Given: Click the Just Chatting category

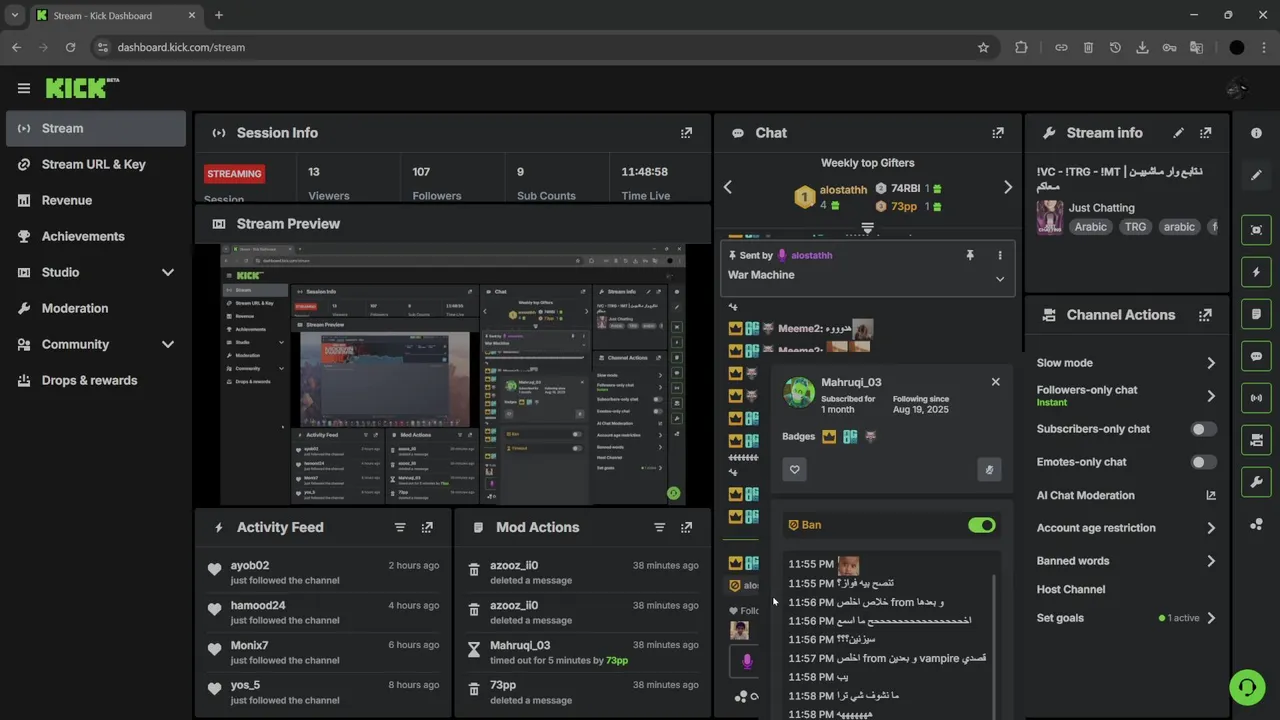Looking at the screenshot, I should [1101, 208].
